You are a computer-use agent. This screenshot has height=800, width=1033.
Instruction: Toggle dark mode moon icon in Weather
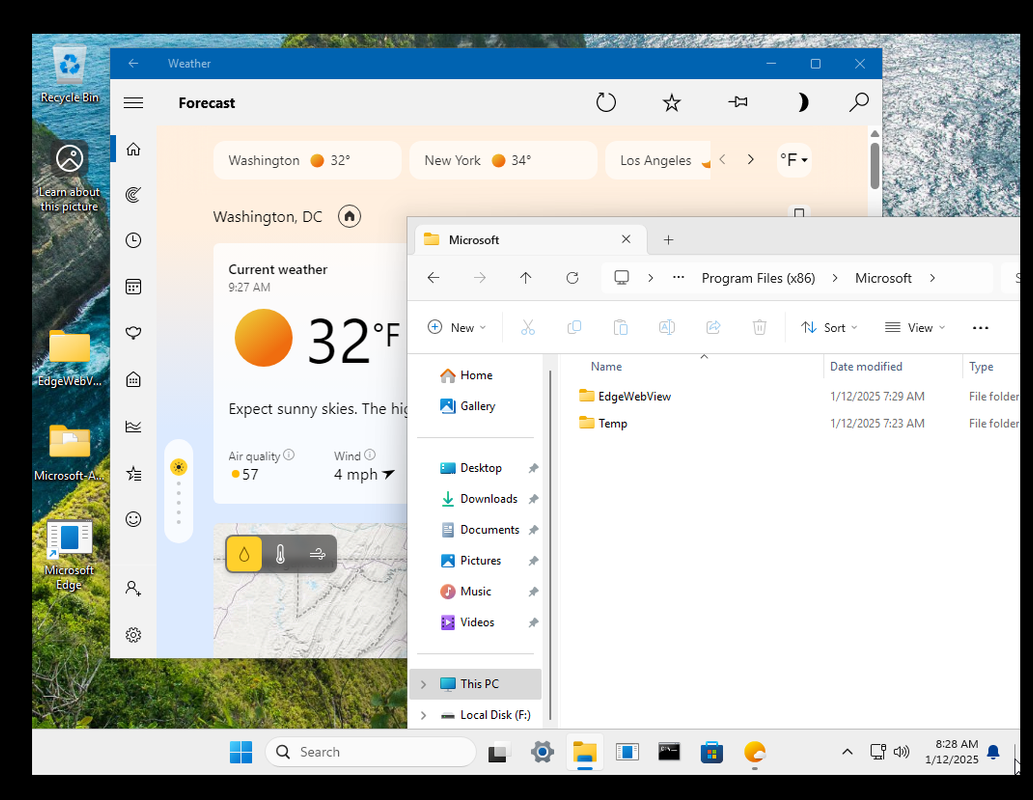[802, 102]
